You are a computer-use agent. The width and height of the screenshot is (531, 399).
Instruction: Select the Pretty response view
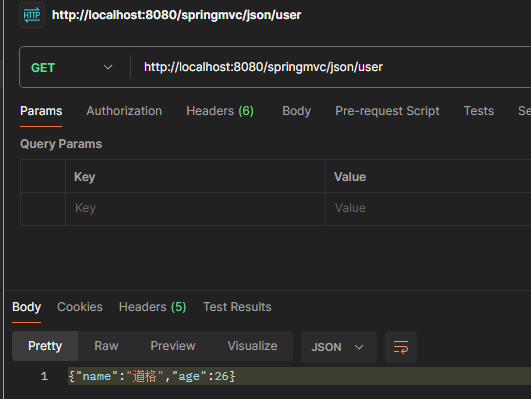[45, 346]
